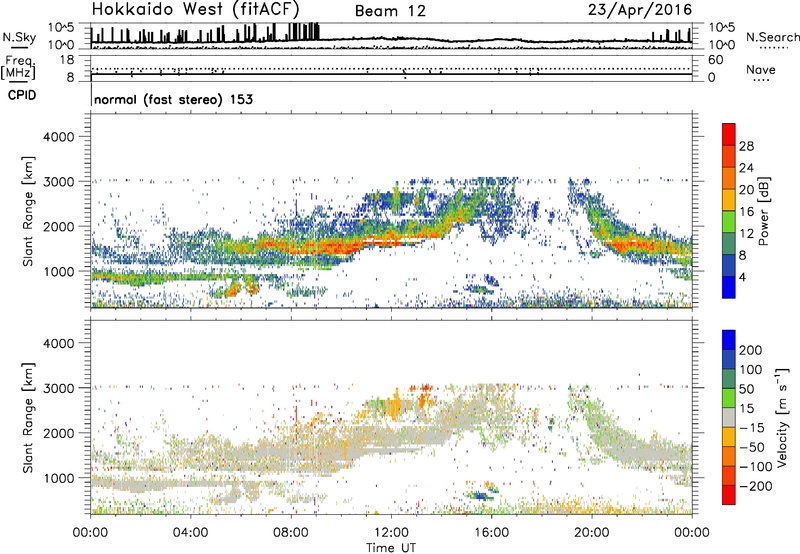Click the '60' label on the Nave axis
The height and width of the screenshot is (554, 800).
pos(716,60)
